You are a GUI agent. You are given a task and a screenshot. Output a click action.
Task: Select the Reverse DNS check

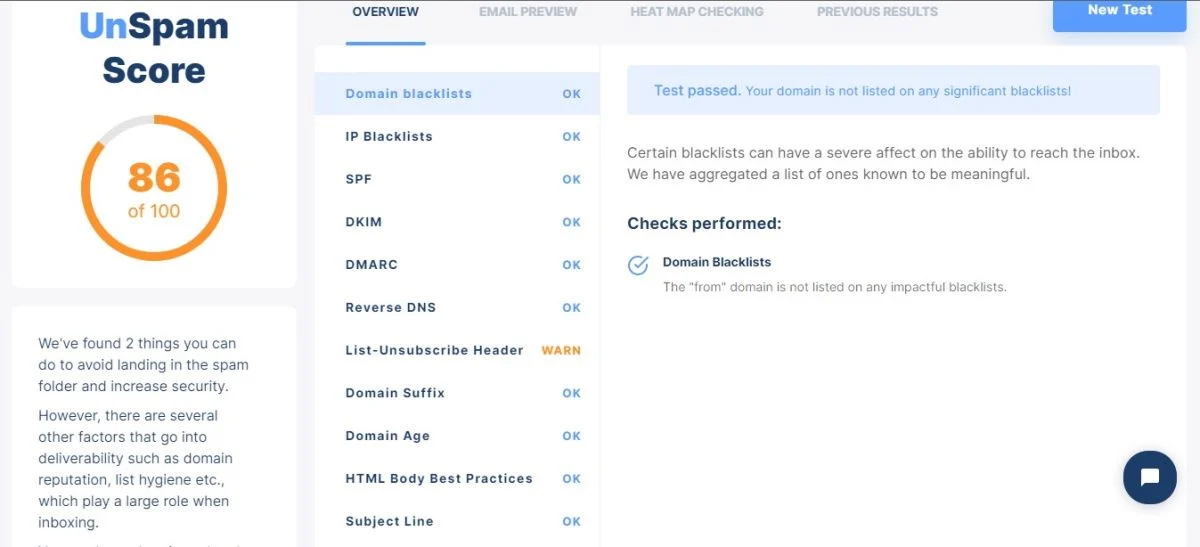(x=457, y=308)
